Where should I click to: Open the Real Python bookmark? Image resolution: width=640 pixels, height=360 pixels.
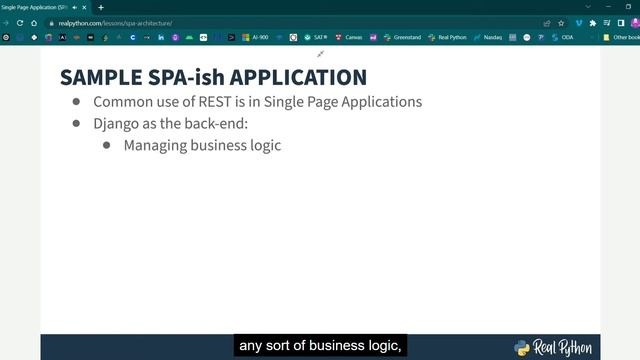(447, 37)
